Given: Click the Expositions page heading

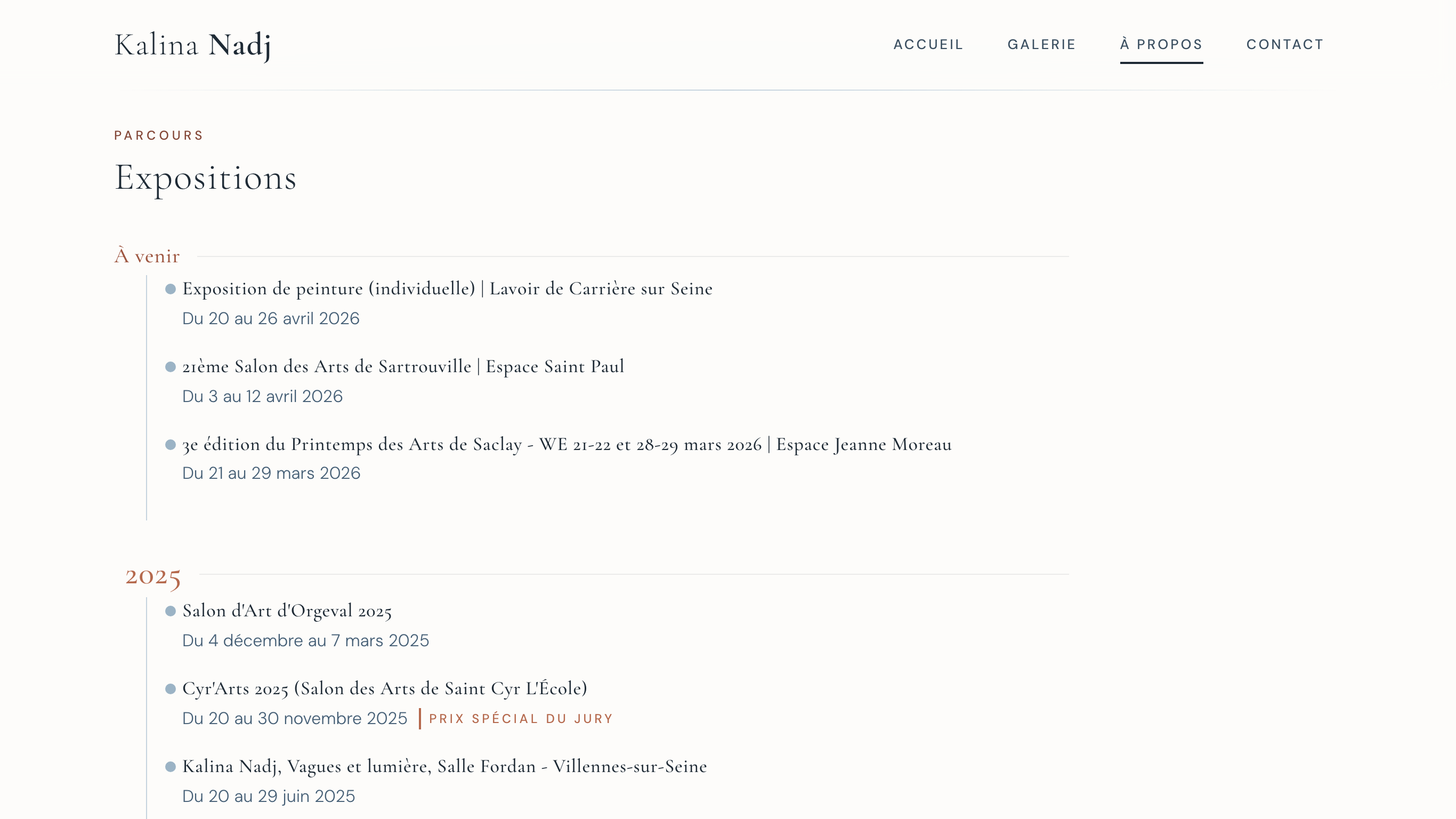Looking at the screenshot, I should click(205, 178).
